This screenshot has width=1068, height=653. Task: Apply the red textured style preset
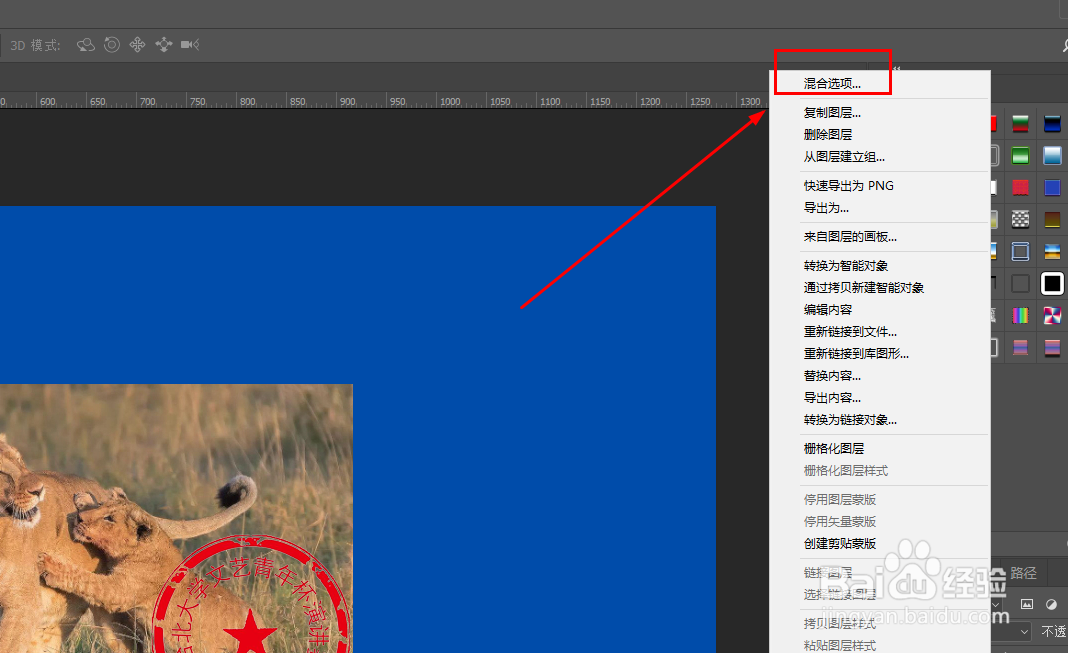pos(1020,187)
